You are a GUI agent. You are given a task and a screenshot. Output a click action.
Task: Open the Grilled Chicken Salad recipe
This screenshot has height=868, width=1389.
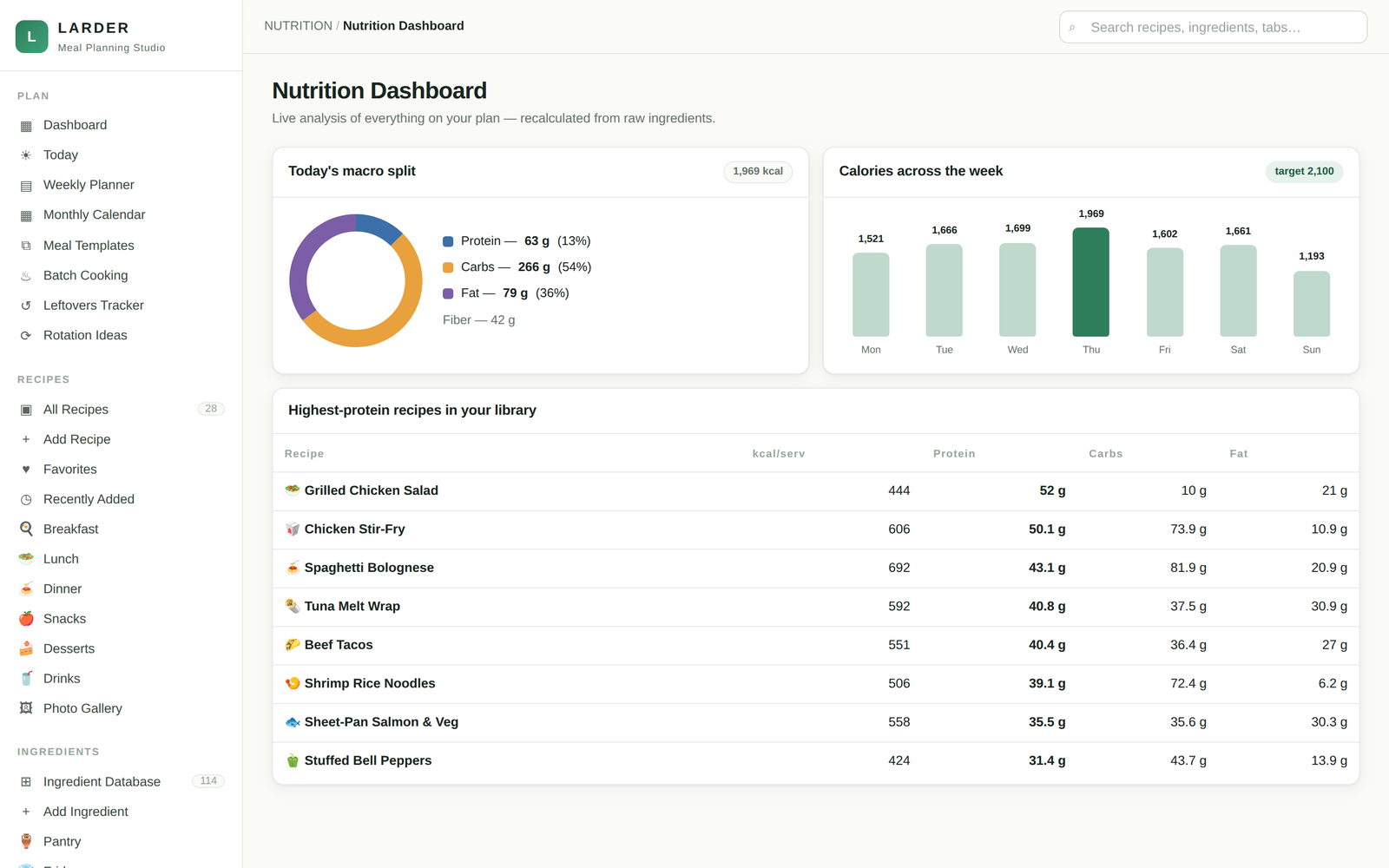coord(371,490)
